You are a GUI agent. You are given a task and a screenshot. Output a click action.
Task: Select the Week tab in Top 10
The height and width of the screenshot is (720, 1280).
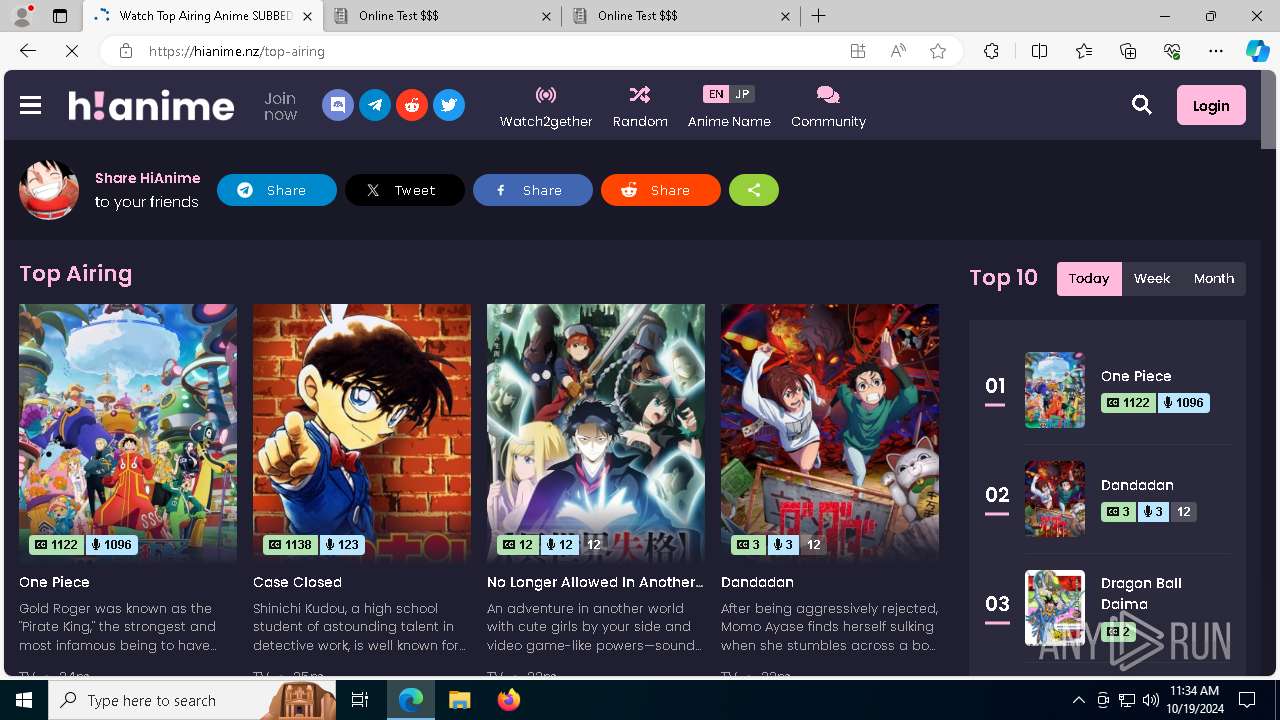1152,279
